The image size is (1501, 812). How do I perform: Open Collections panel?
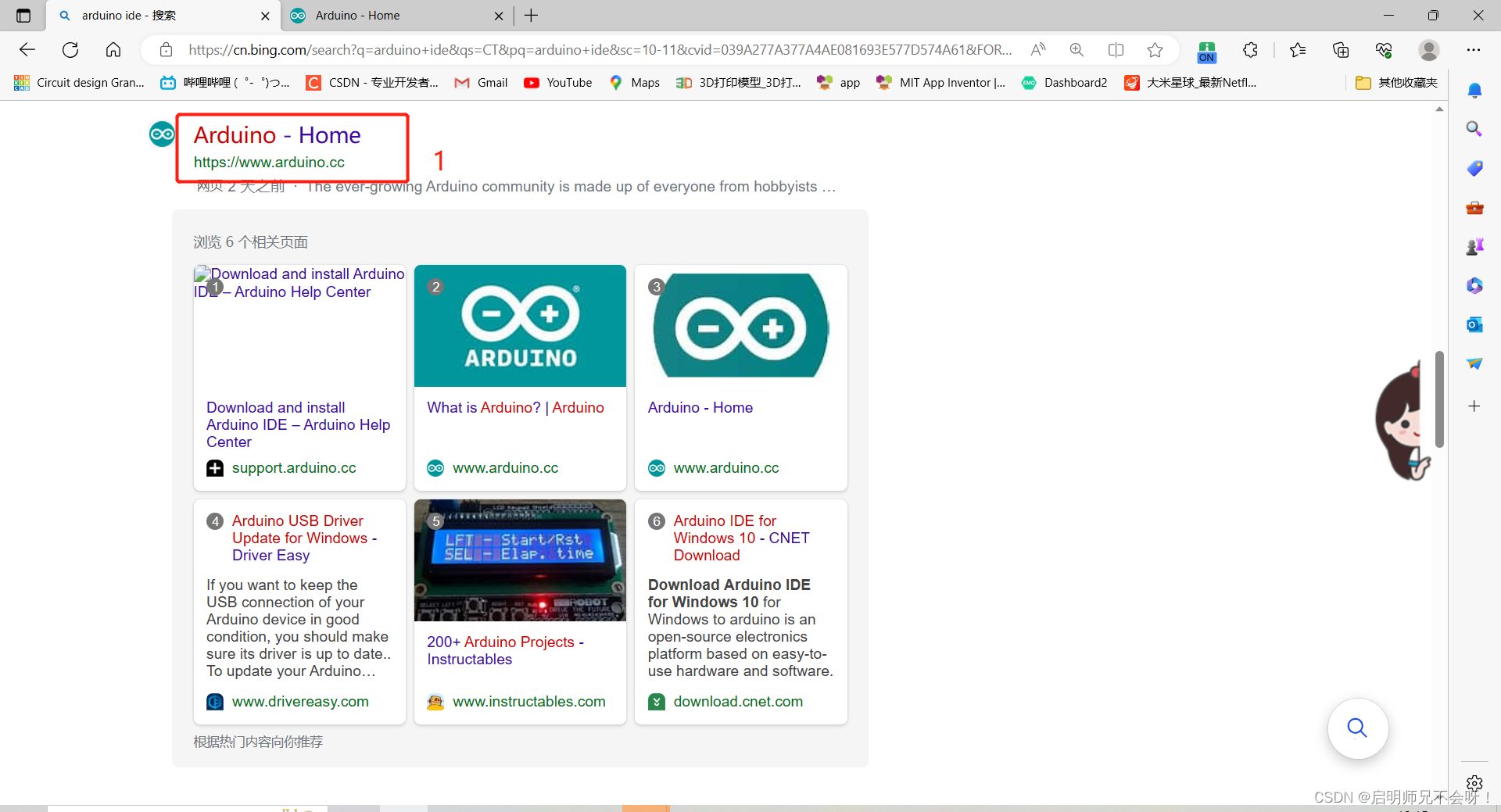coord(1341,50)
